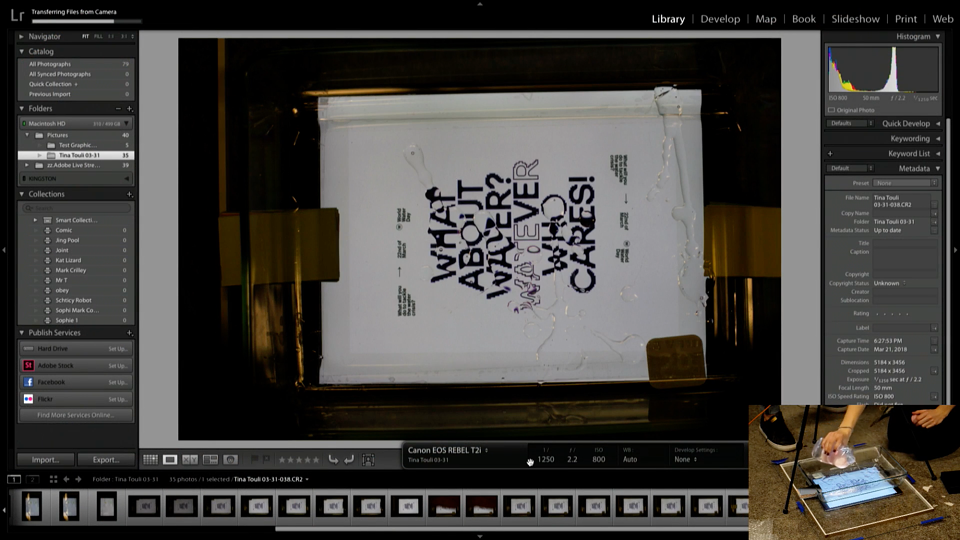960x540 pixels.
Task: Switch to second monitor window button
Action: (32, 479)
